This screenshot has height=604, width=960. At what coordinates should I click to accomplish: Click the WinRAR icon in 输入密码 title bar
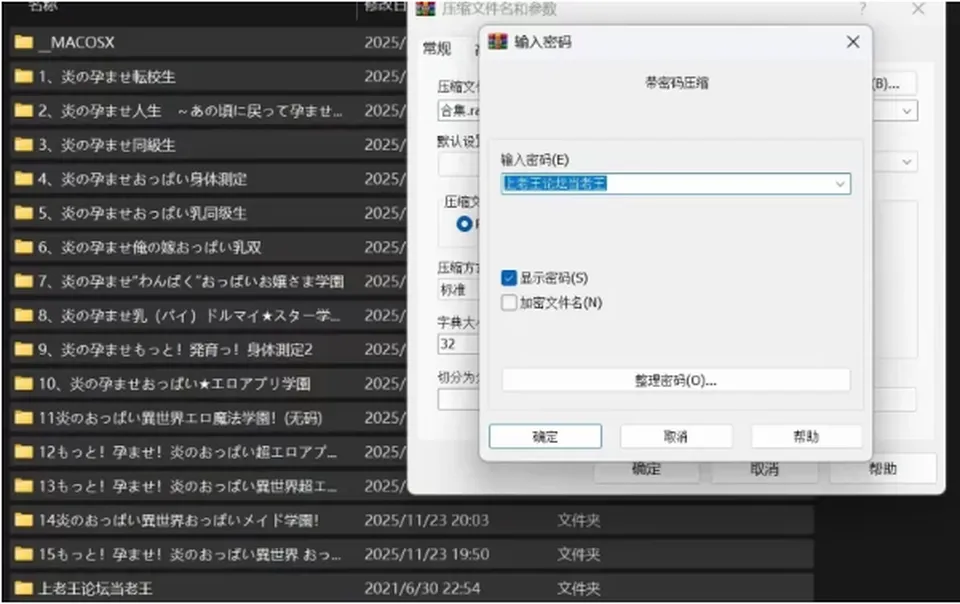[x=498, y=42]
